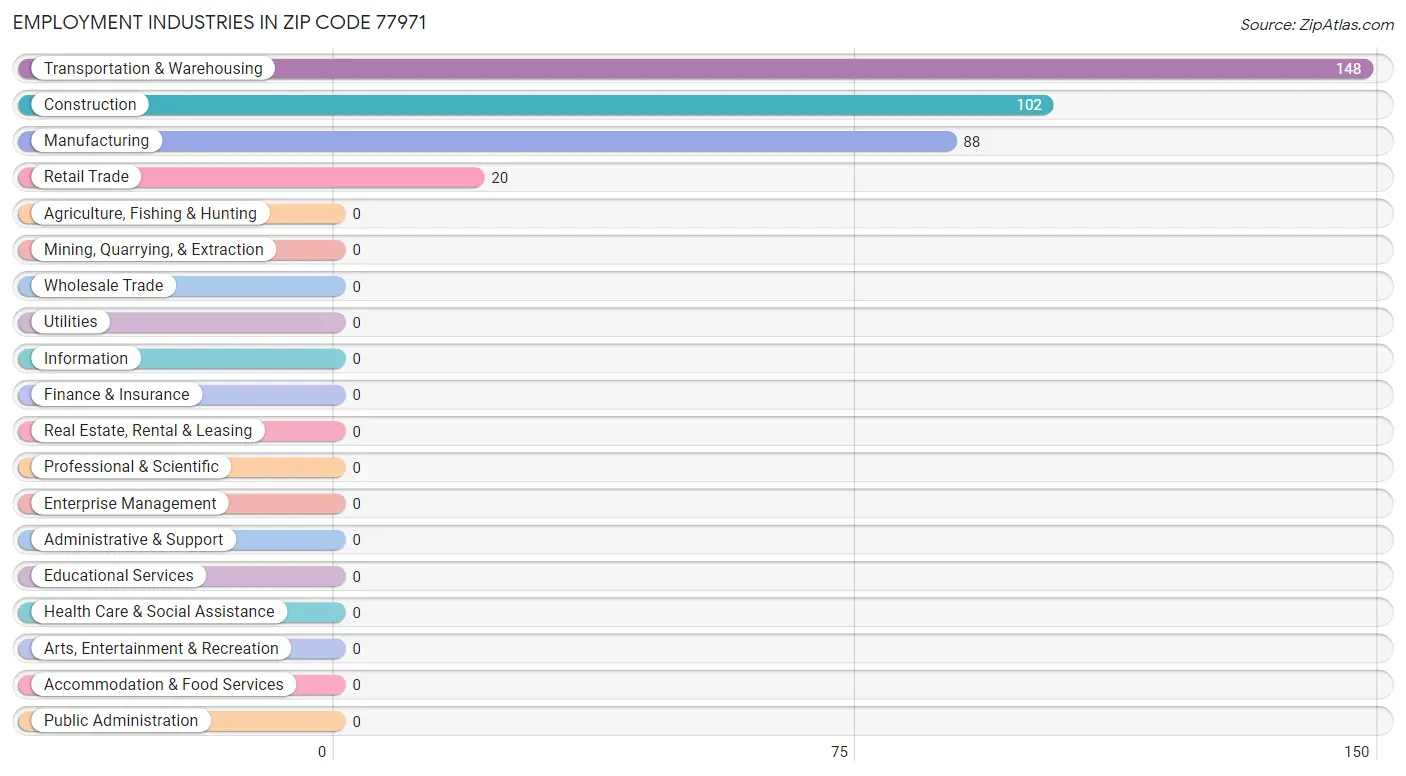The image size is (1406, 776).
Task: Click the Agriculture, Fishing & Hunting label
Action: point(150,214)
